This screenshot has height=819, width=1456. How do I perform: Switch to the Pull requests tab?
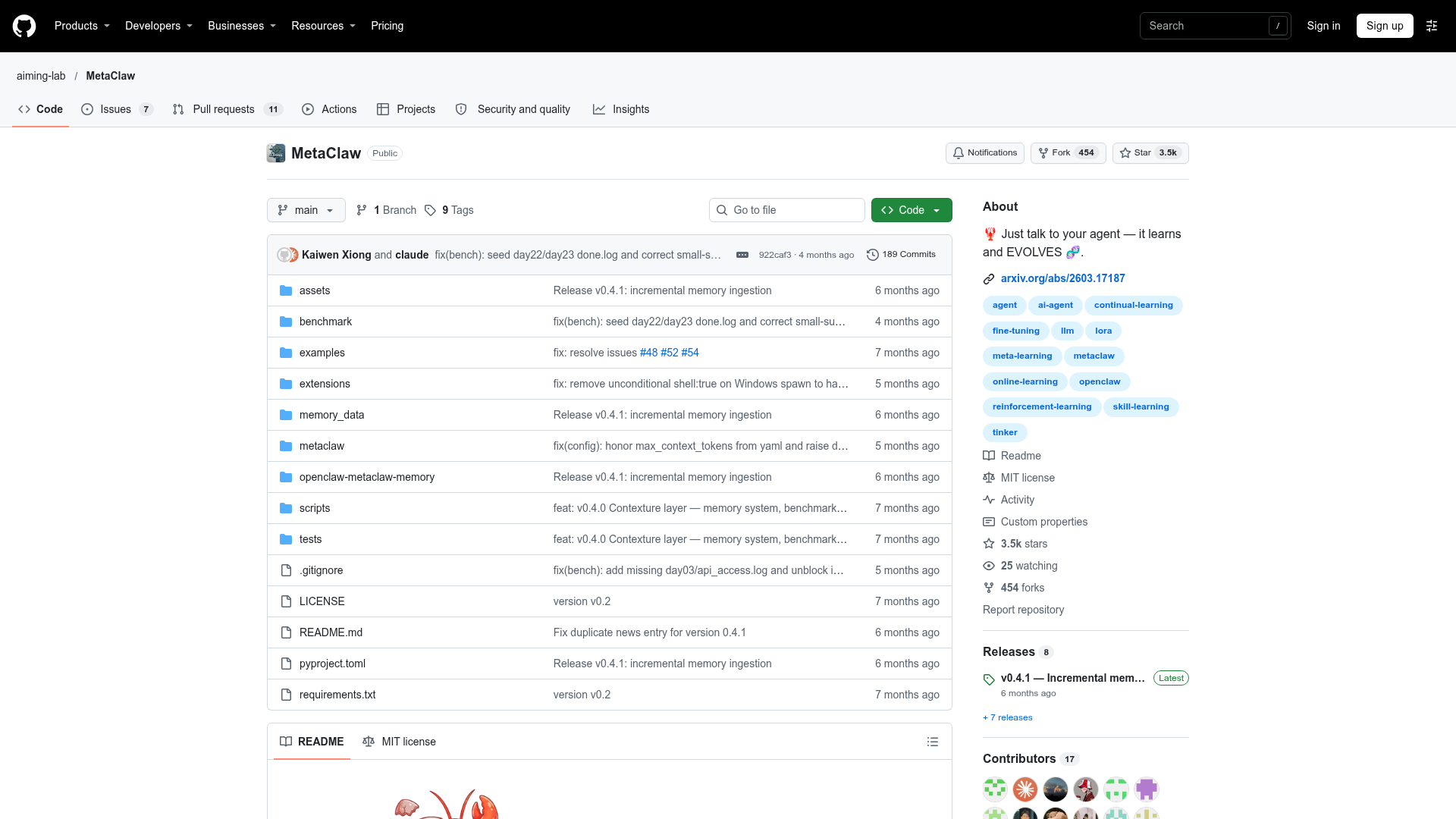click(227, 109)
